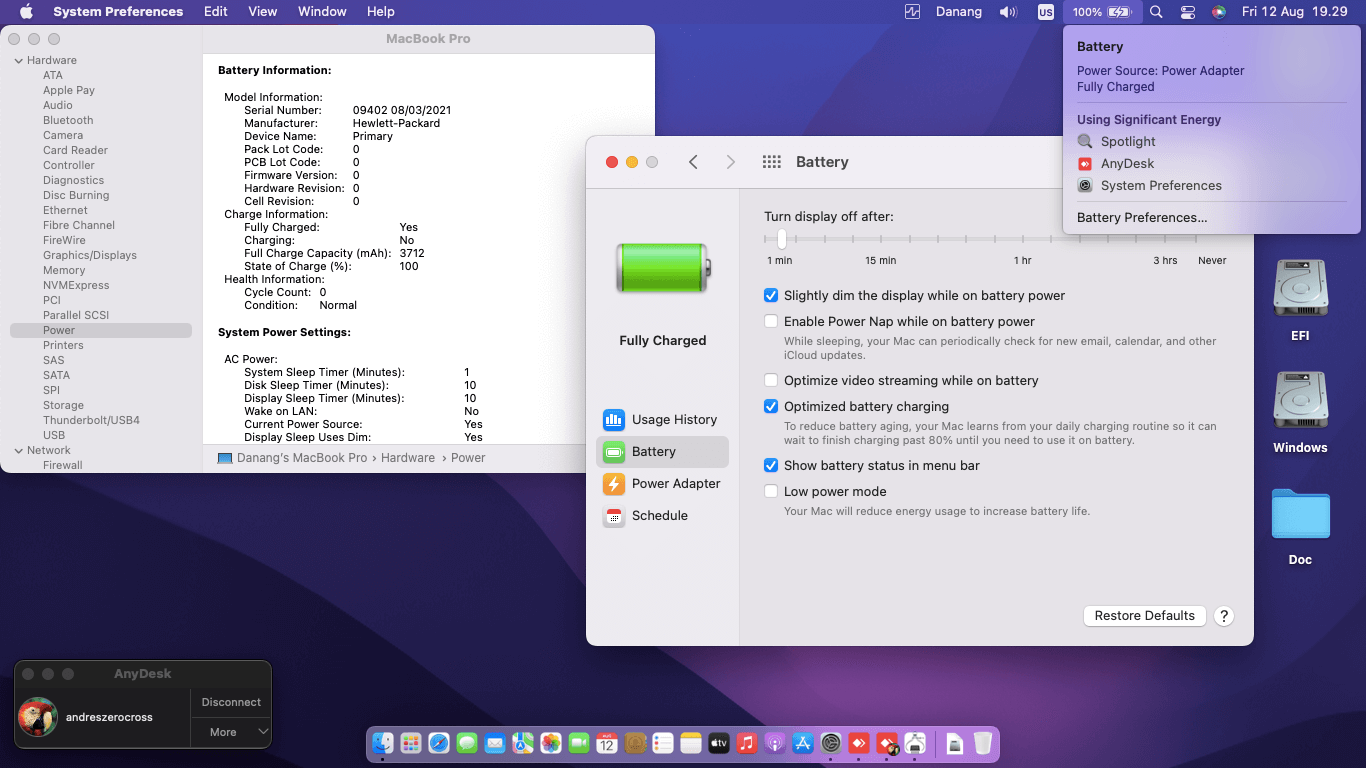The height and width of the screenshot is (768, 1366).
Task: Click the show all preferences grid icon
Action: click(771, 162)
